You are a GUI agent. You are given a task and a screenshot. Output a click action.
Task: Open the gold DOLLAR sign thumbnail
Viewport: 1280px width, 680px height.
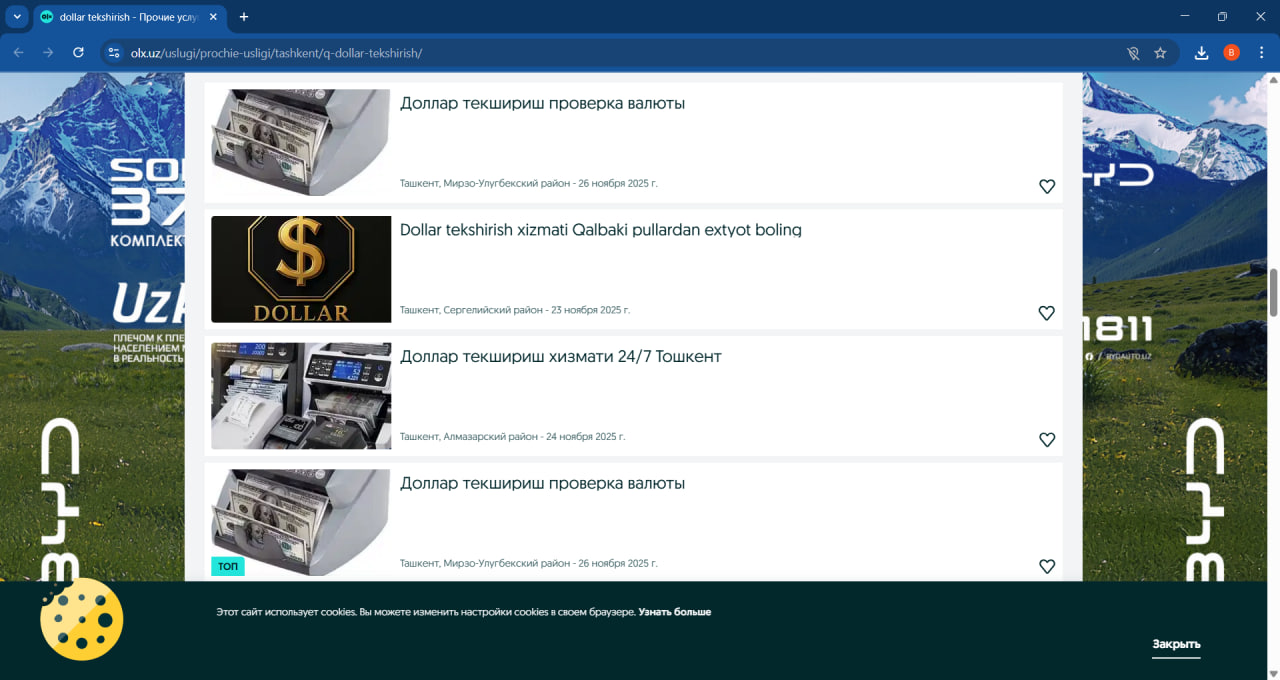pyautogui.click(x=301, y=269)
